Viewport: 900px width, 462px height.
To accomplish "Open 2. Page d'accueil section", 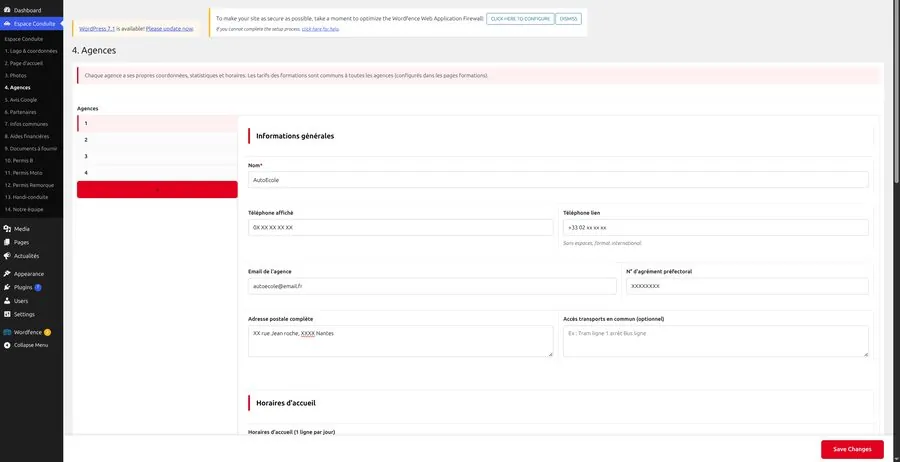I will point(24,63).
